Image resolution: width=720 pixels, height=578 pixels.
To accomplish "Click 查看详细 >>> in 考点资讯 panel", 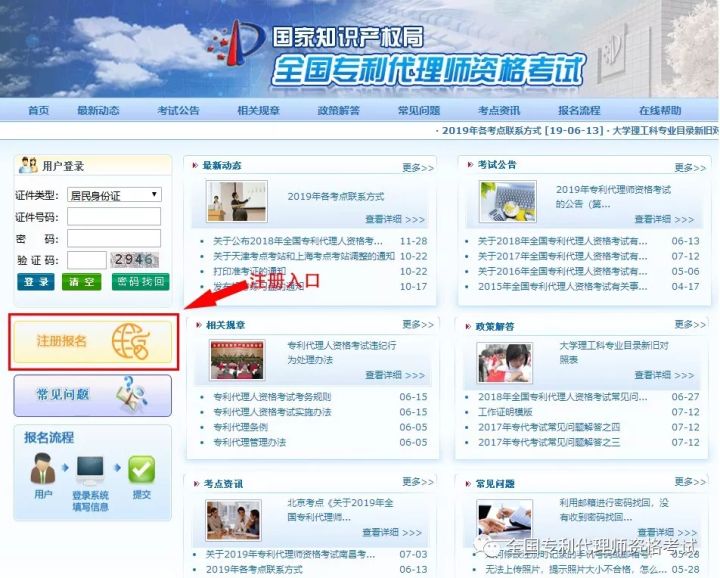I will tap(392, 532).
